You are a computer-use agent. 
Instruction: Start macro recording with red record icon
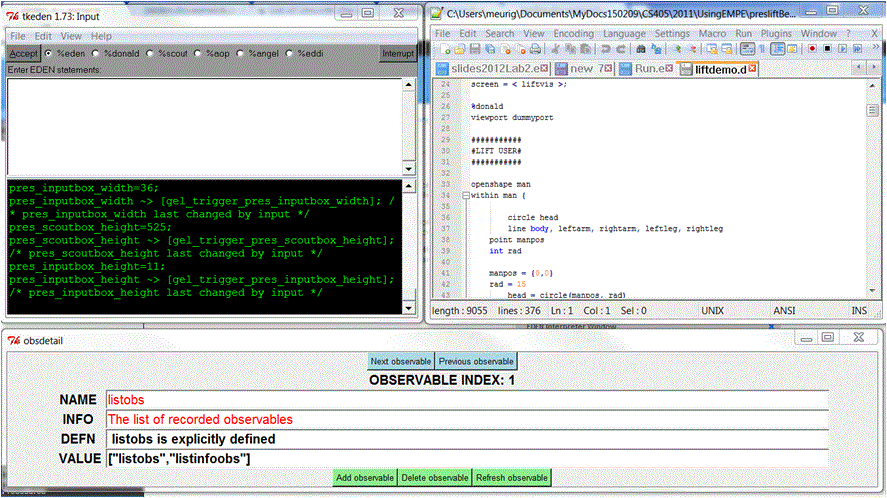(812, 48)
